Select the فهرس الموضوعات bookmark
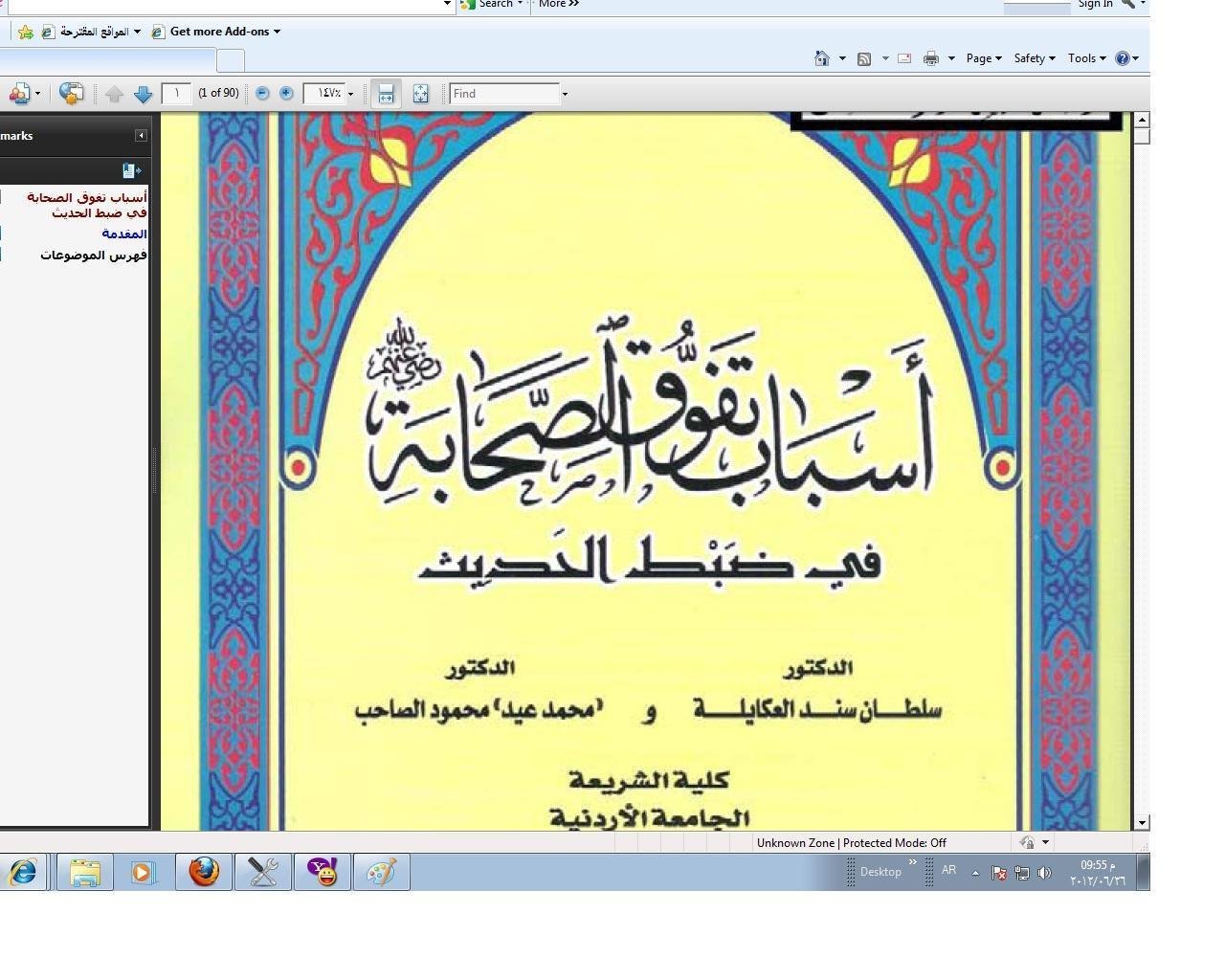This screenshot has width=1225, height=980. [x=93, y=255]
